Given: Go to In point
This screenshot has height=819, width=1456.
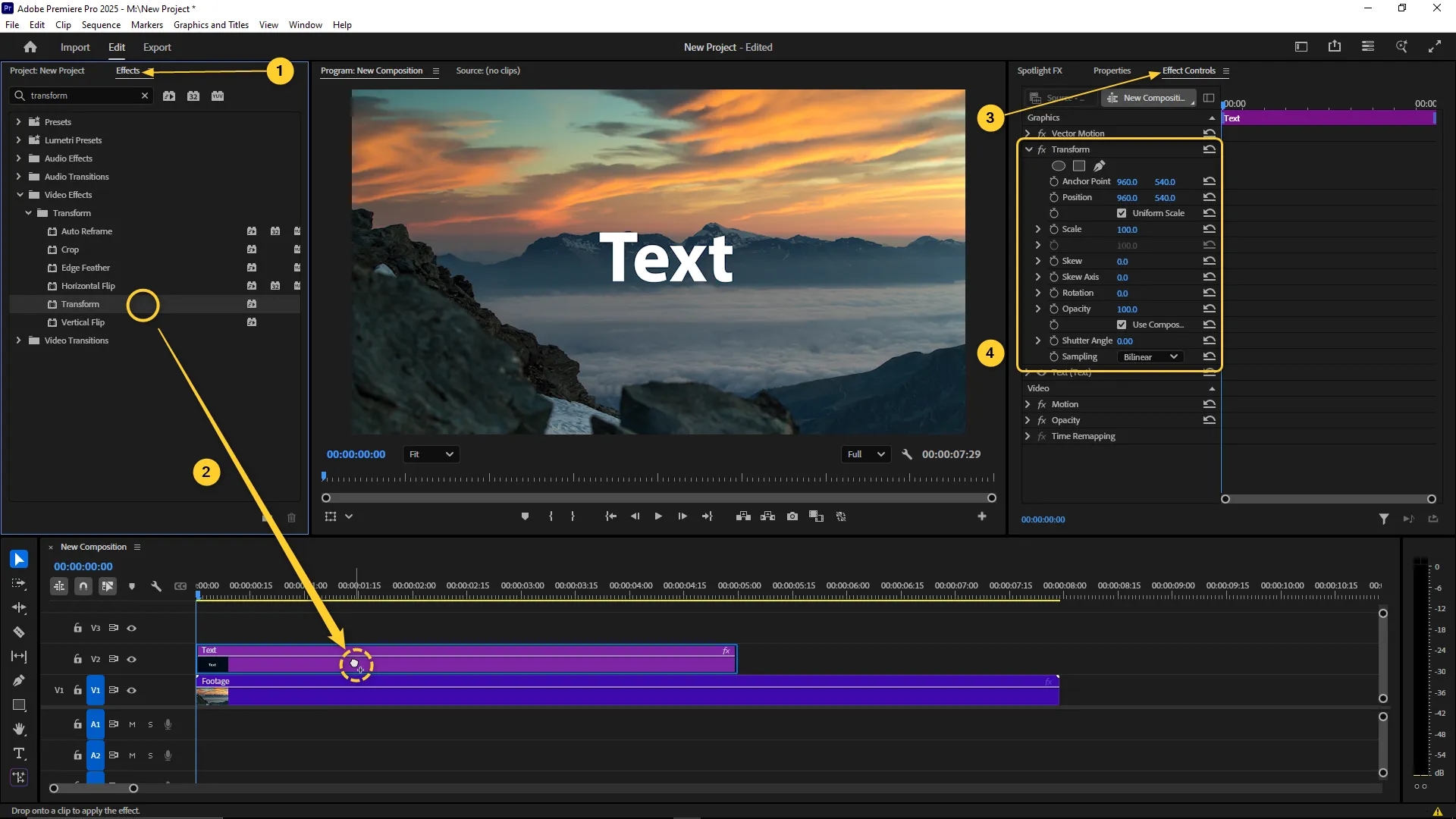Looking at the screenshot, I should coord(610,516).
